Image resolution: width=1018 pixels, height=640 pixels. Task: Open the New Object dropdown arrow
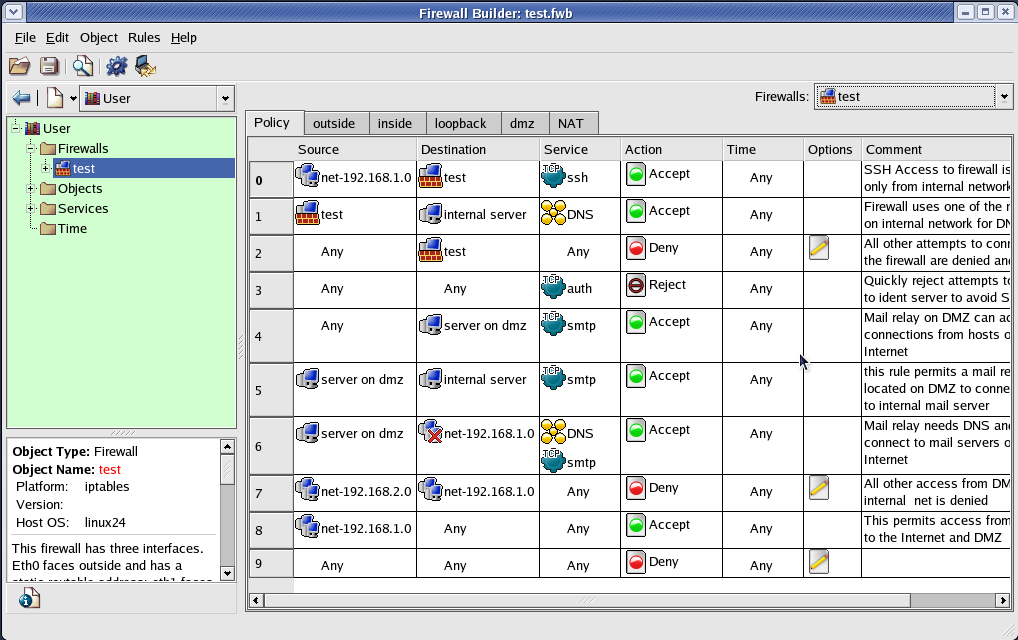73,99
